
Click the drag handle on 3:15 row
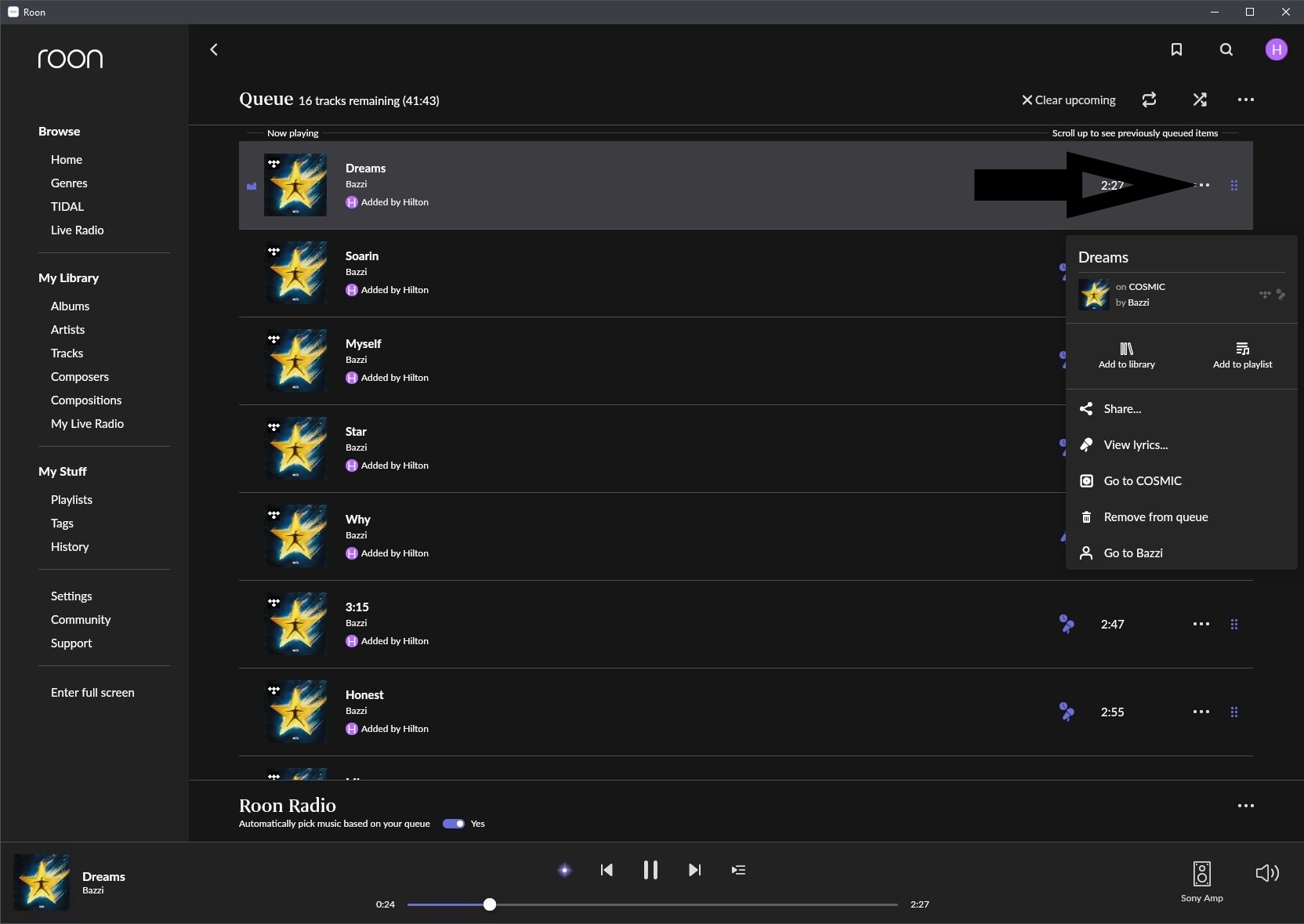pyautogui.click(x=1234, y=625)
